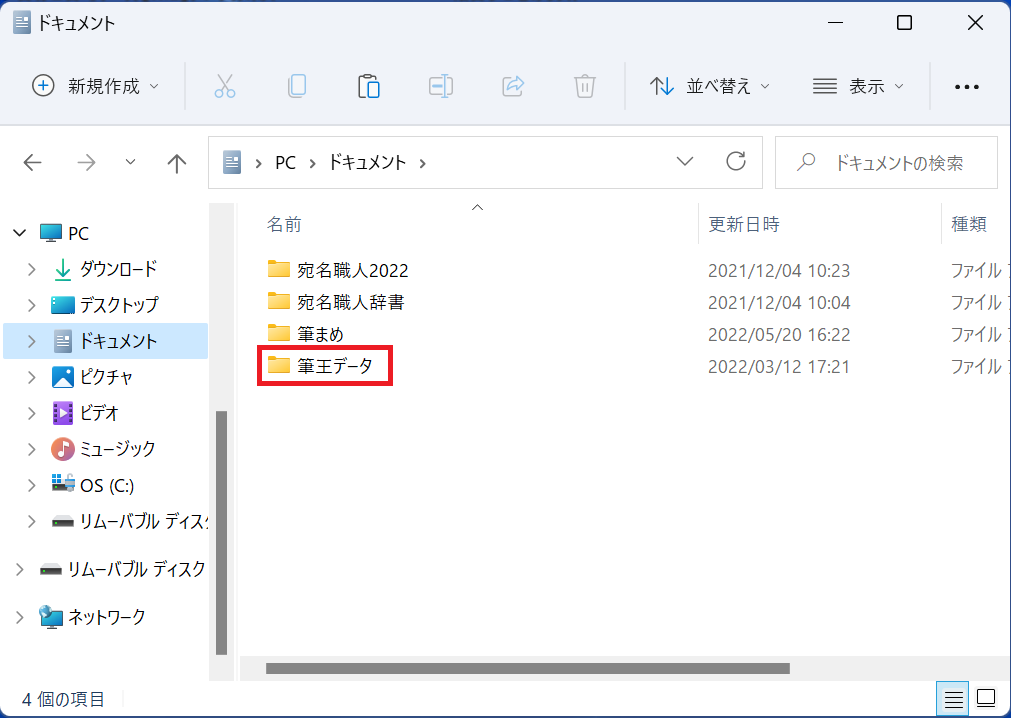Click the 筆王データ folder icon

(279, 365)
